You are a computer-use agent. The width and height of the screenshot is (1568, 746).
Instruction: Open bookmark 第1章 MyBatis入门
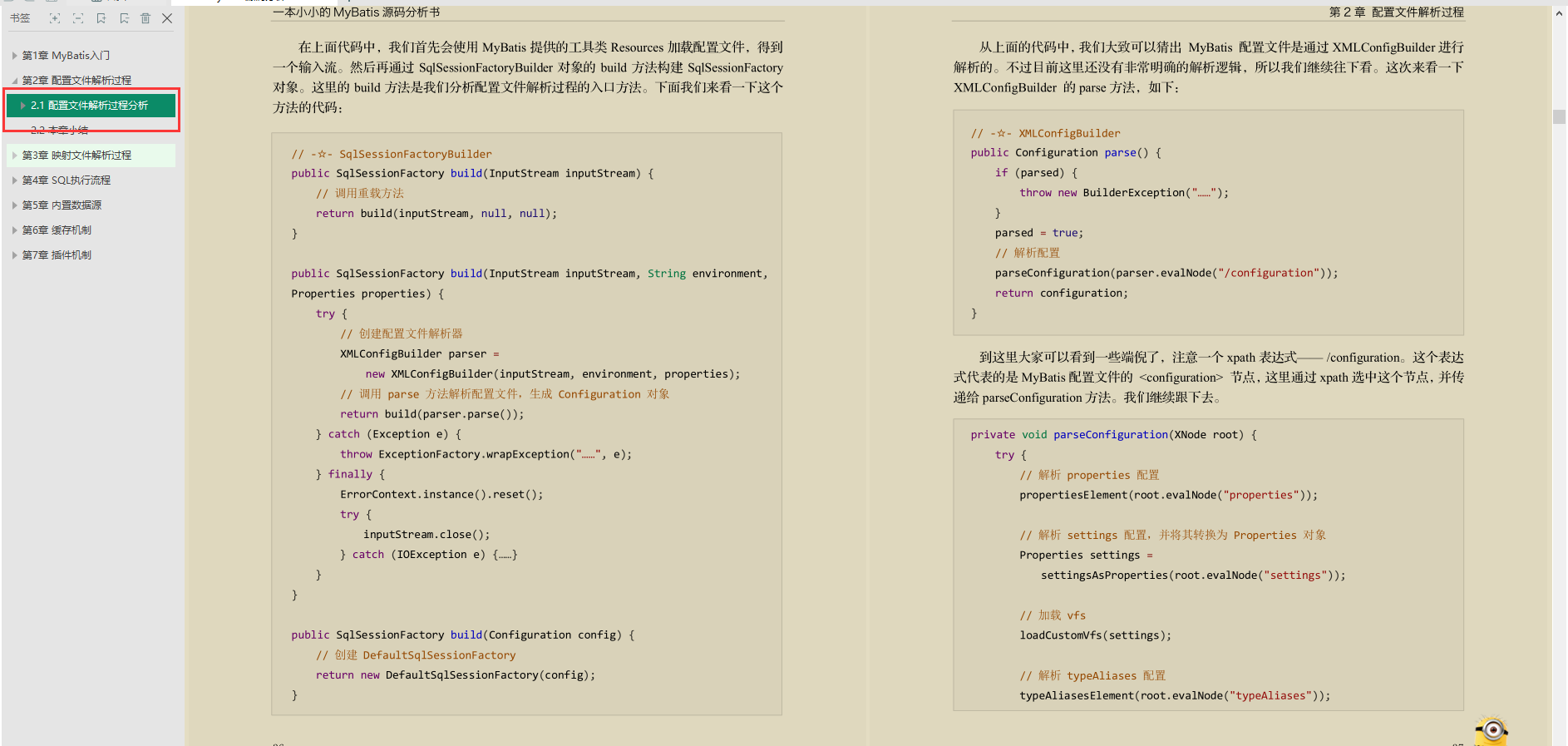click(66, 56)
